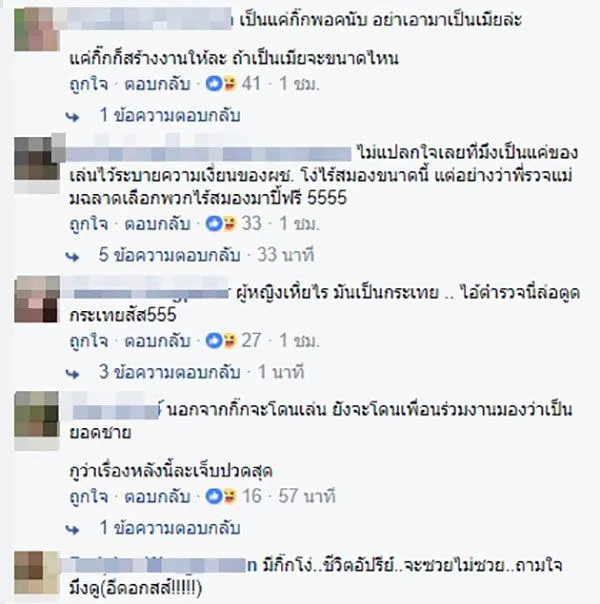The image size is (600, 604).
Task: Like the third comment with ถูกใจ
Action: pyautogui.click(x=89, y=341)
